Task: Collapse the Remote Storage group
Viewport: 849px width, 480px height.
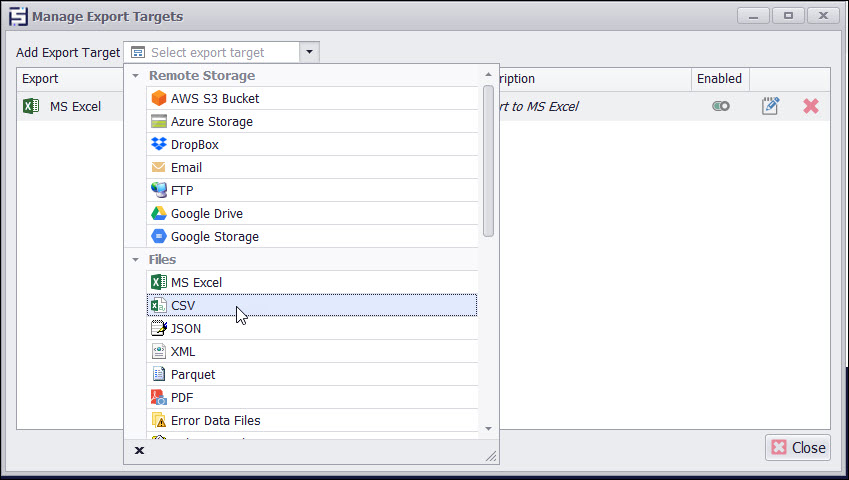Action: [x=136, y=76]
